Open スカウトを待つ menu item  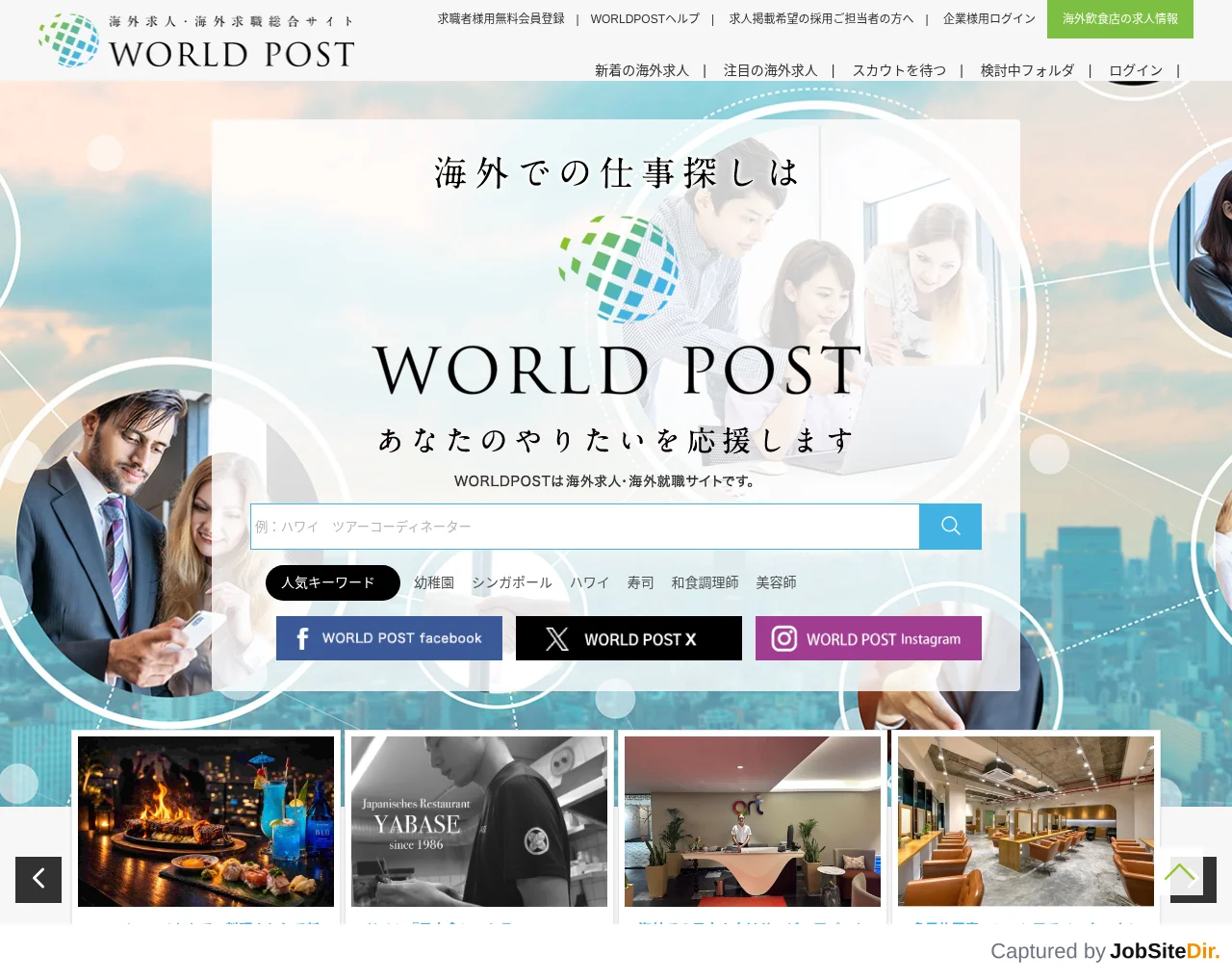point(899,70)
